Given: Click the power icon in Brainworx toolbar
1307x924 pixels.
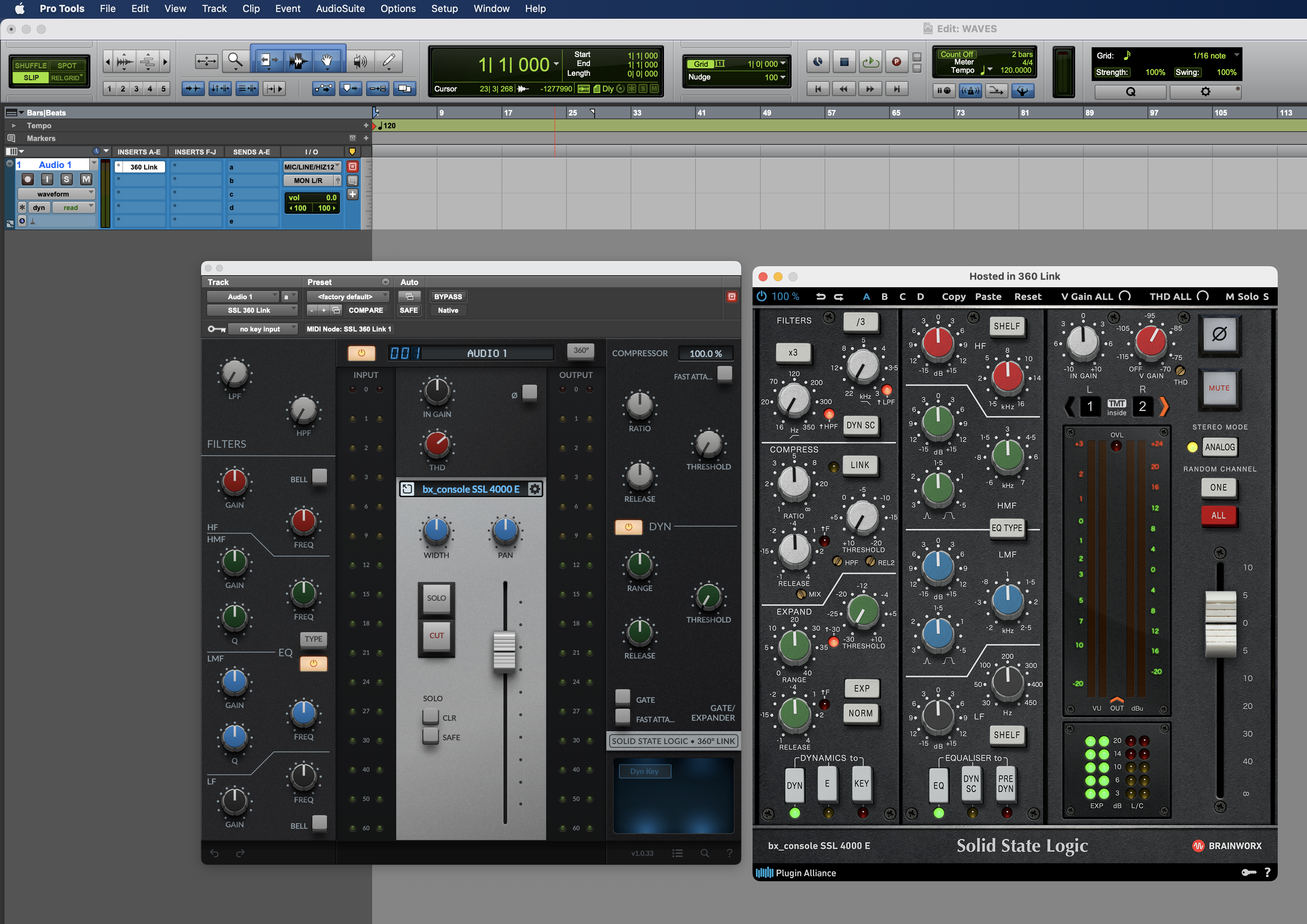Looking at the screenshot, I should click(x=762, y=296).
